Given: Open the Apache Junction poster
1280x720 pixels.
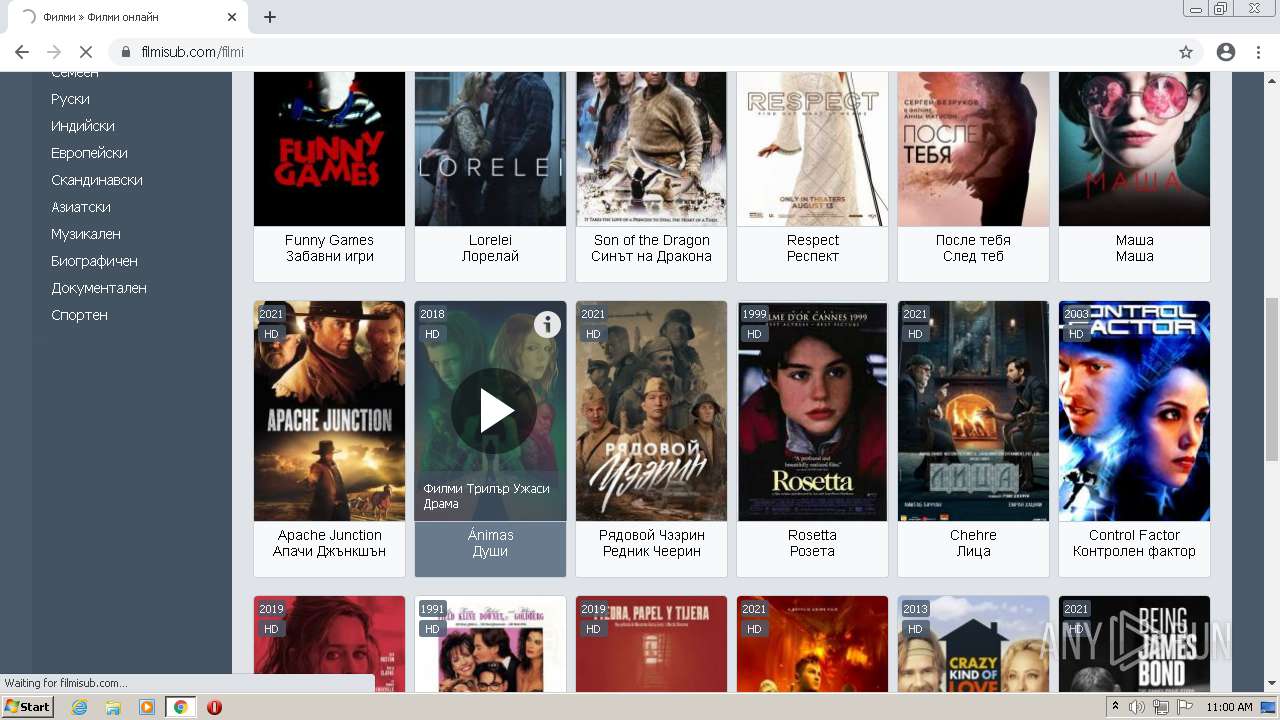Looking at the screenshot, I should 329,411.
